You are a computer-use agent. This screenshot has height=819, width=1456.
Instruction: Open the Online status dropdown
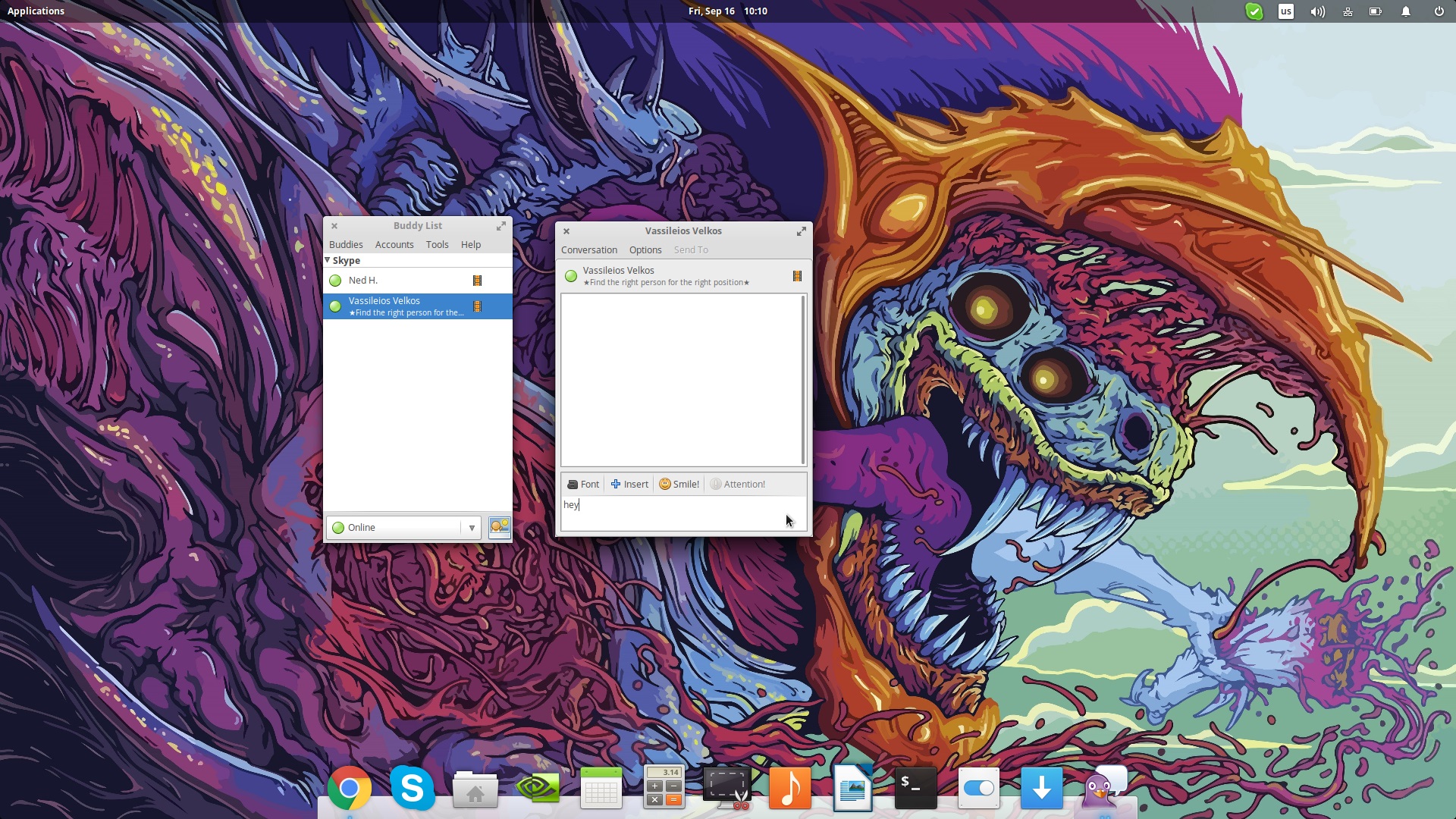coord(403,528)
